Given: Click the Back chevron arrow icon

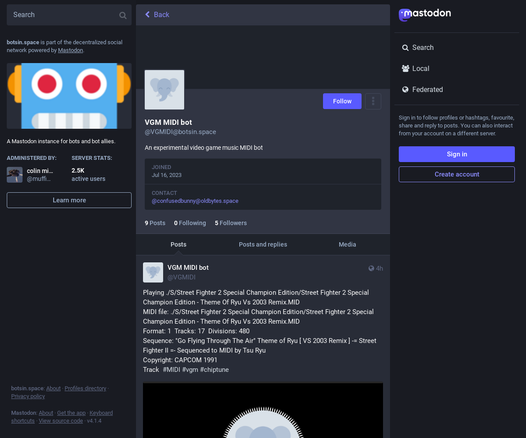Looking at the screenshot, I should [147, 14].
